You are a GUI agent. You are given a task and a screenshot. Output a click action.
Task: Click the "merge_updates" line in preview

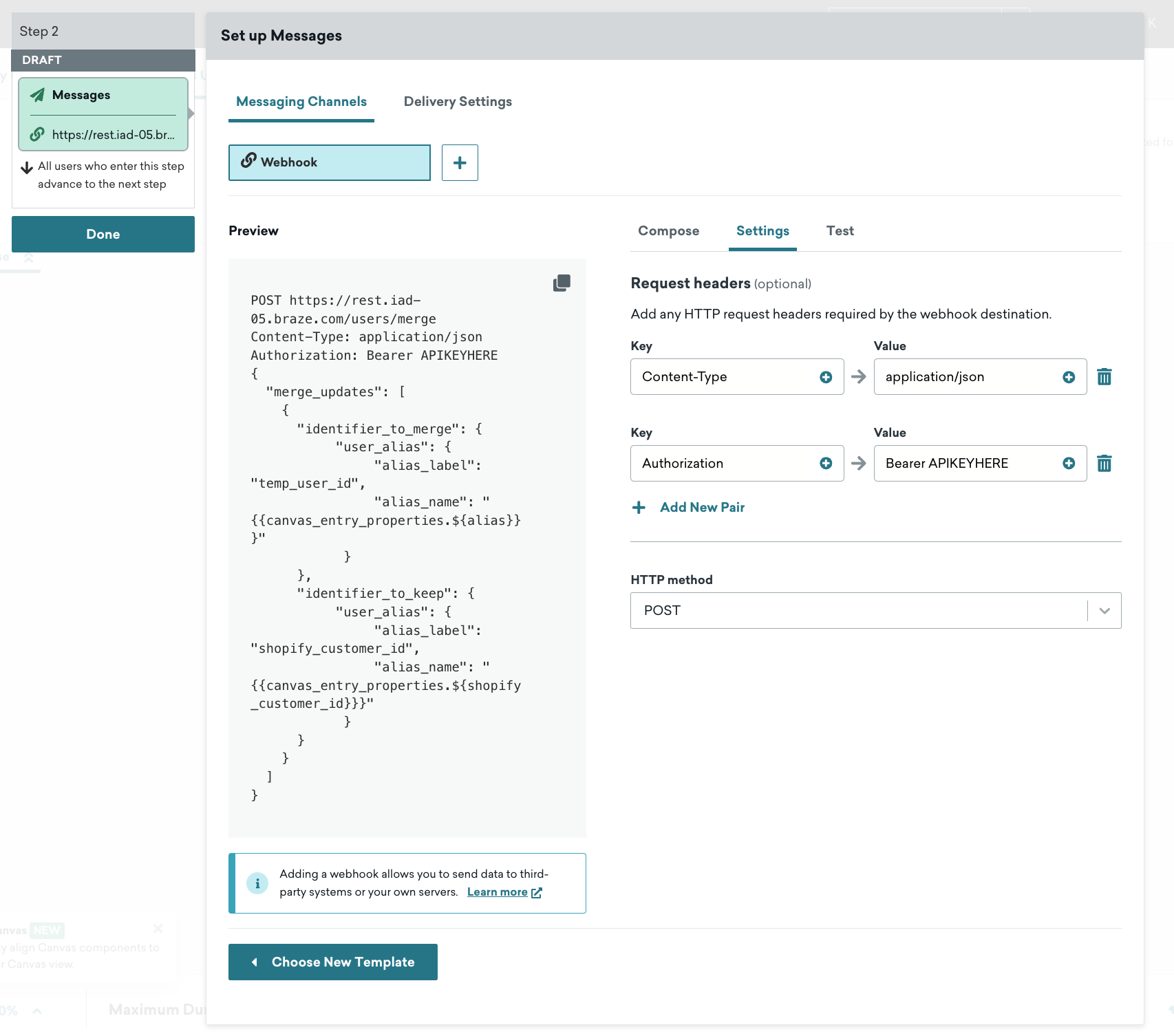point(335,392)
